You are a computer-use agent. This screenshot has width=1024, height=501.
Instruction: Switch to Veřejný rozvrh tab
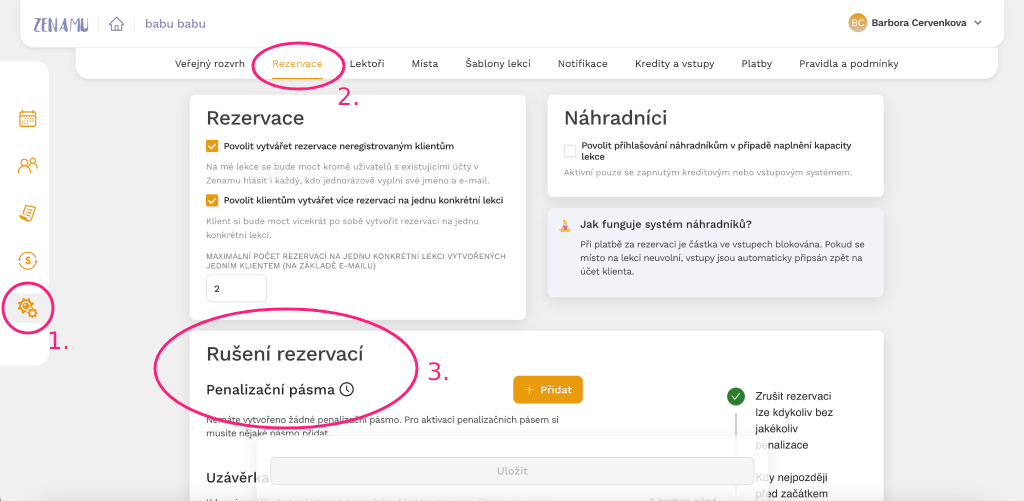210,64
